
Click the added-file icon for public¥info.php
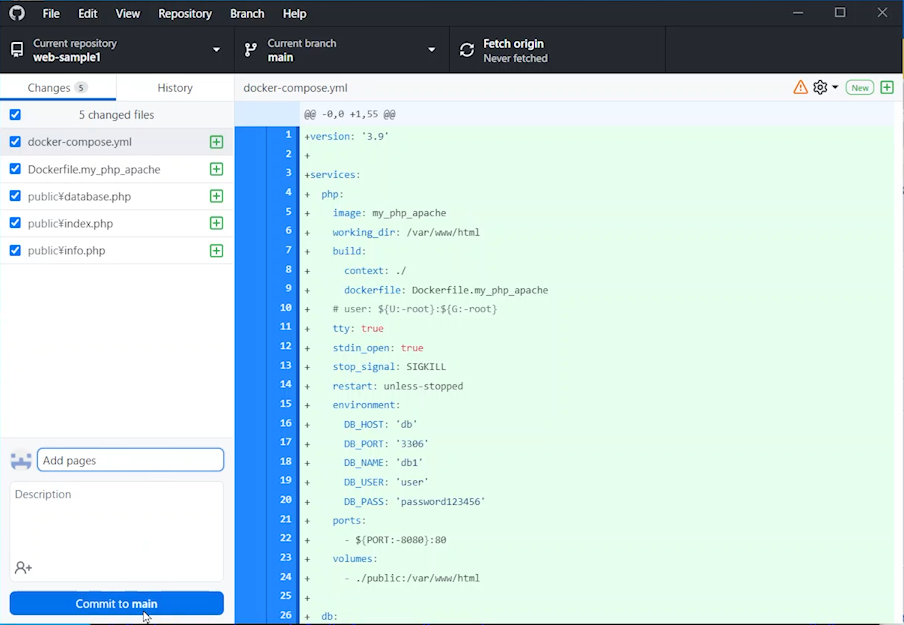(x=216, y=250)
